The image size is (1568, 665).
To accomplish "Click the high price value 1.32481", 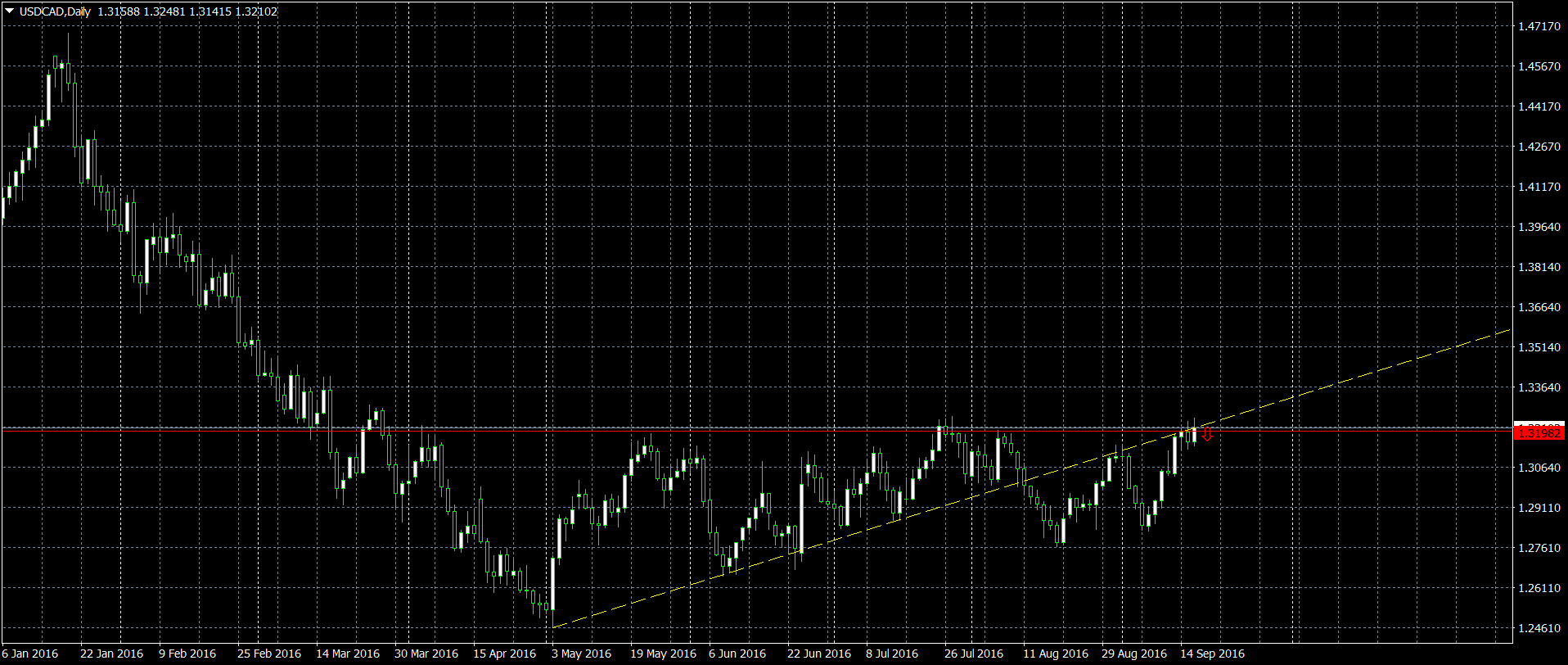I will coord(164,11).
